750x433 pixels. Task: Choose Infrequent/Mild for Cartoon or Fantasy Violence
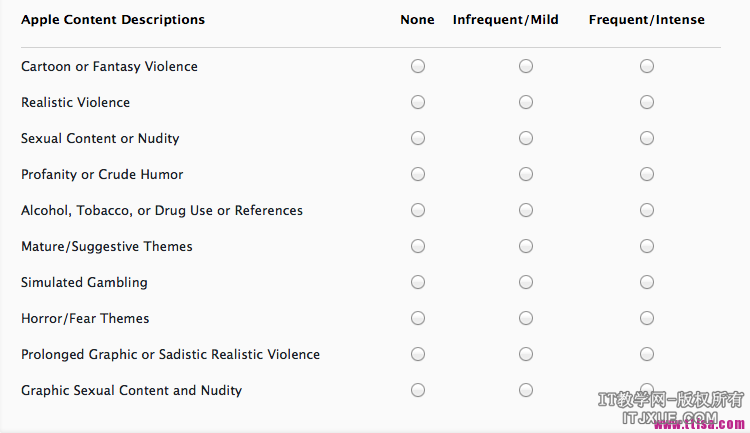point(526,66)
